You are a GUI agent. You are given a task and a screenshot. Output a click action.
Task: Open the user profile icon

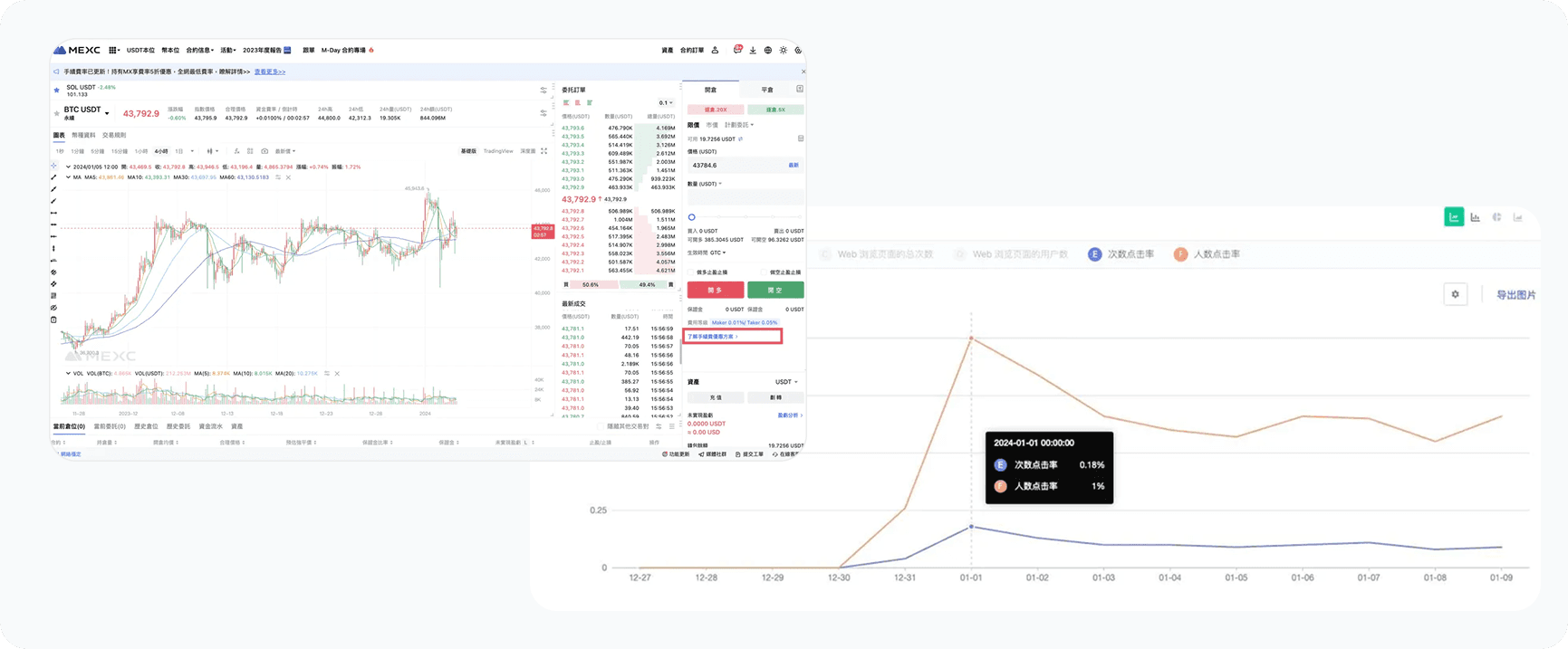point(715,51)
